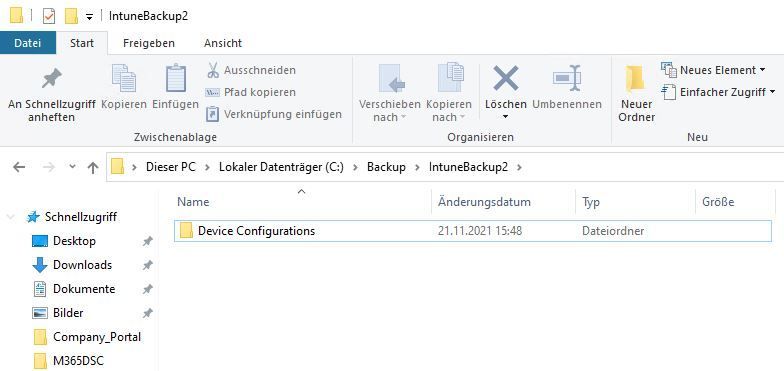This screenshot has height=371, width=784.
Task: Click the new folder icon in title bar
Action: (x=72, y=16)
